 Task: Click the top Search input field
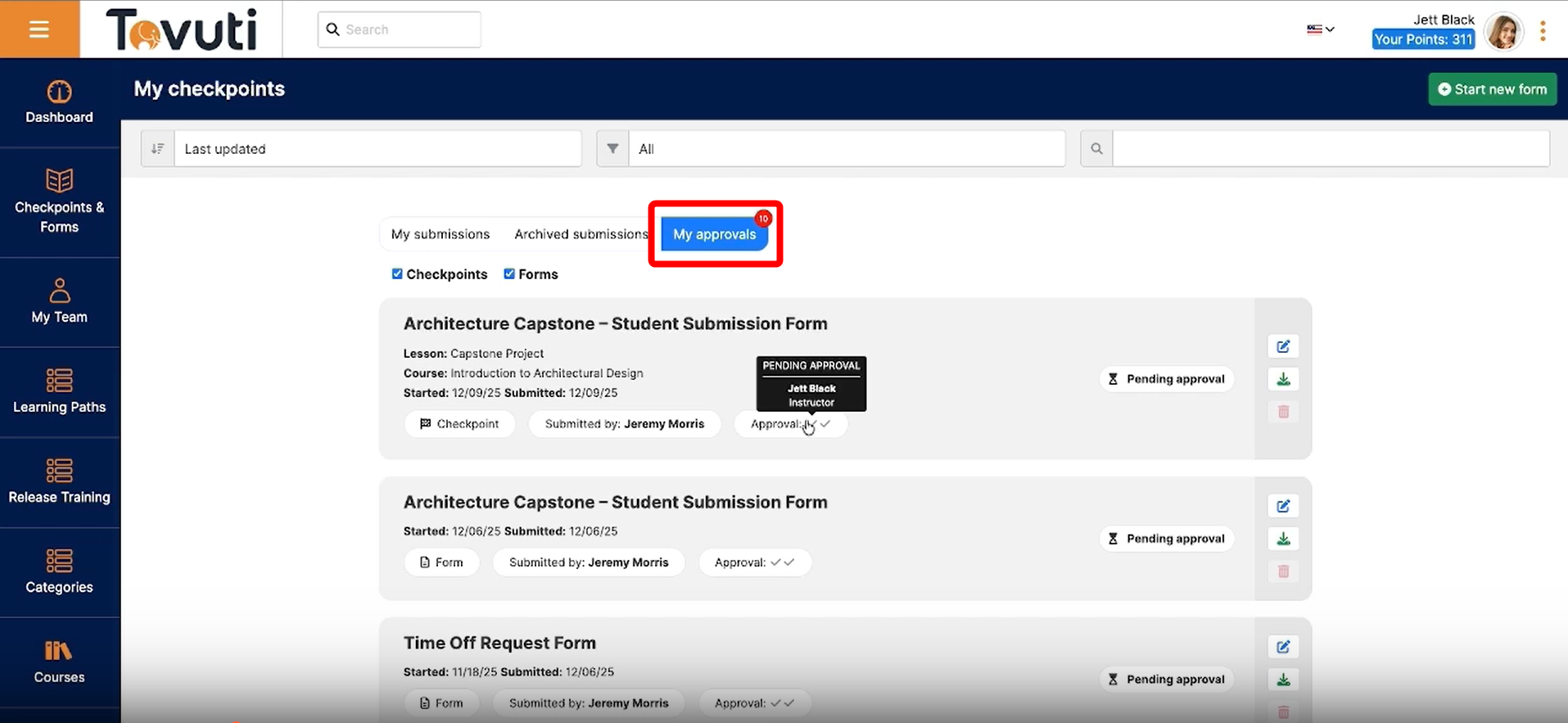click(x=408, y=29)
